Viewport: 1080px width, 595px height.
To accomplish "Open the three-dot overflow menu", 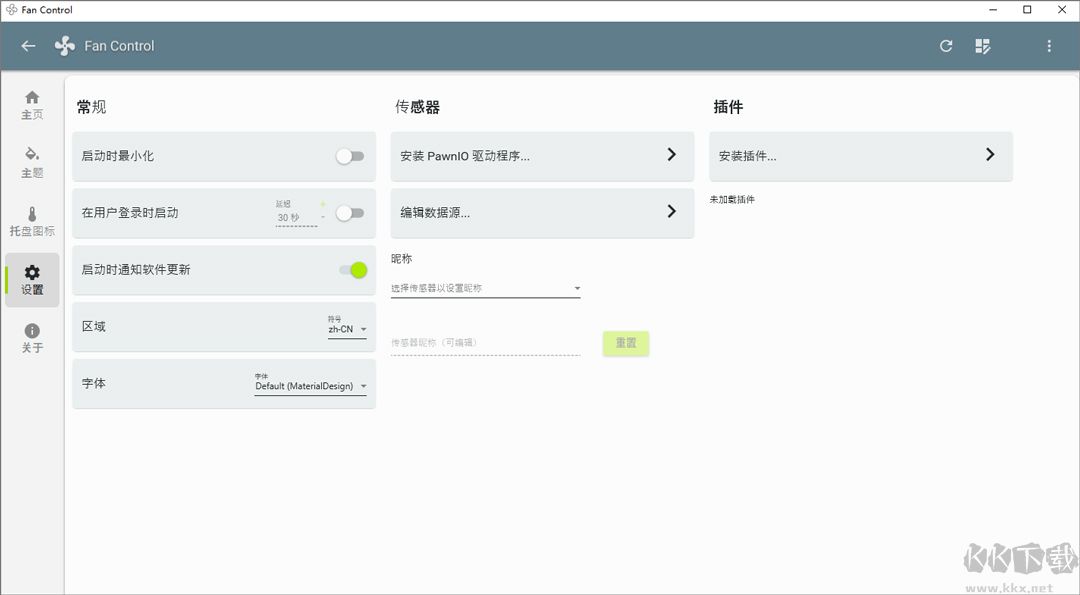I will coord(1049,46).
